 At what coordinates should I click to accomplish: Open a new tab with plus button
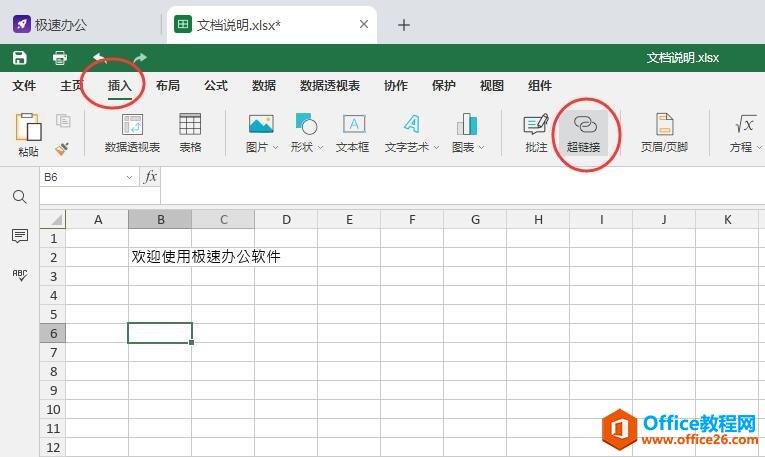(x=403, y=25)
